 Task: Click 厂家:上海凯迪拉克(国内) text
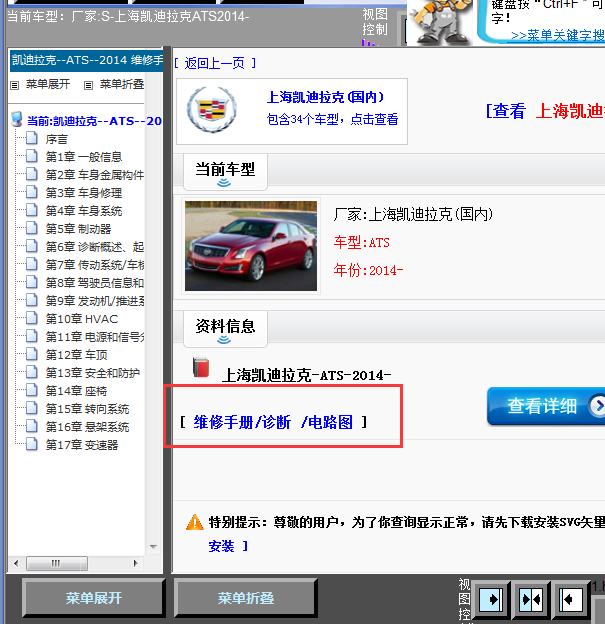click(x=413, y=214)
